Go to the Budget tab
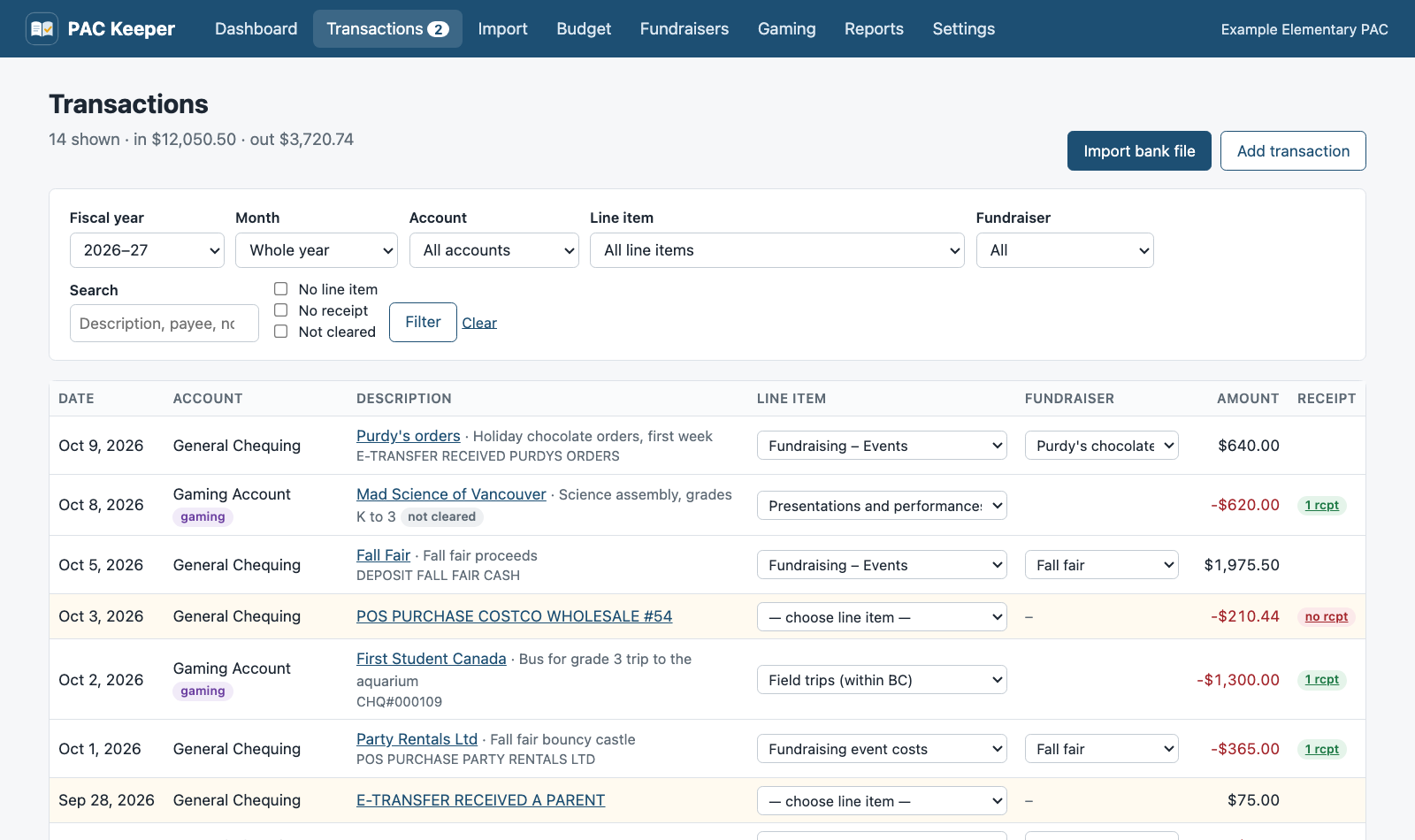Screen dimensions: 1415x840 (x=584, y=29)
